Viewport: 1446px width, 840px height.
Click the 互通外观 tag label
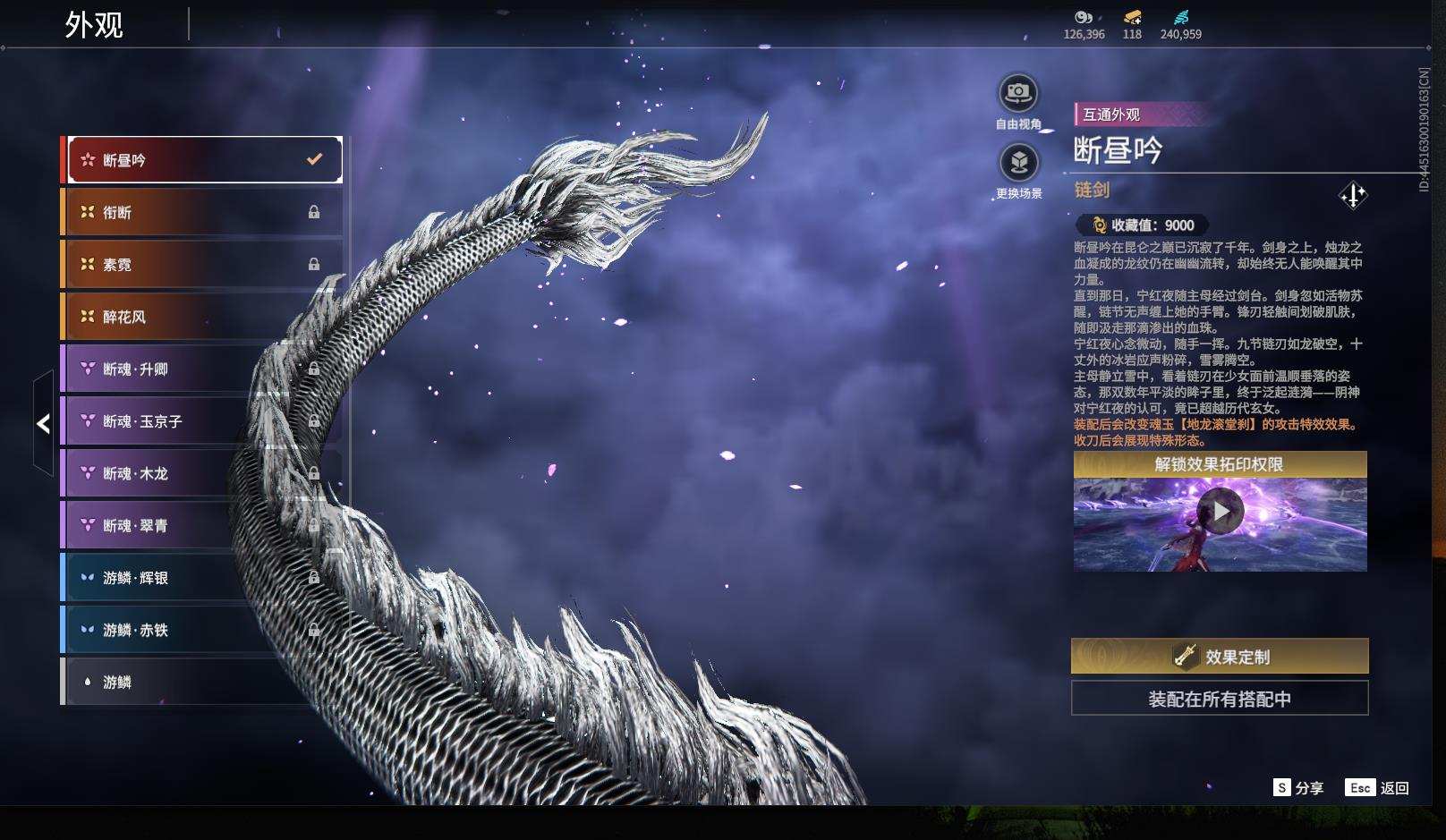click(x=1112, y=115)
